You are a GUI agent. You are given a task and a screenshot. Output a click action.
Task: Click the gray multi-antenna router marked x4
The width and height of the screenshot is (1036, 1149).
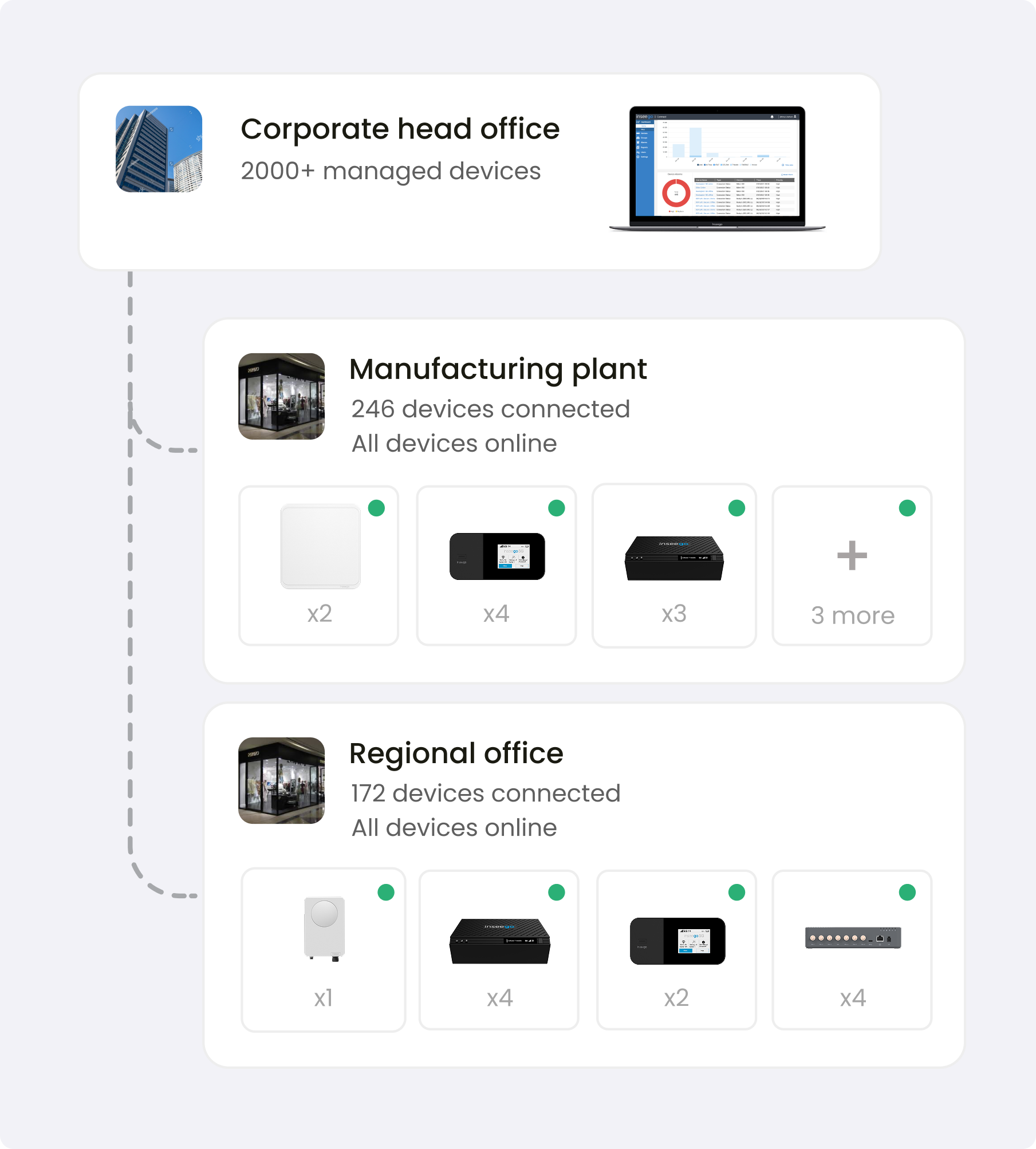(x=853, y=938)
